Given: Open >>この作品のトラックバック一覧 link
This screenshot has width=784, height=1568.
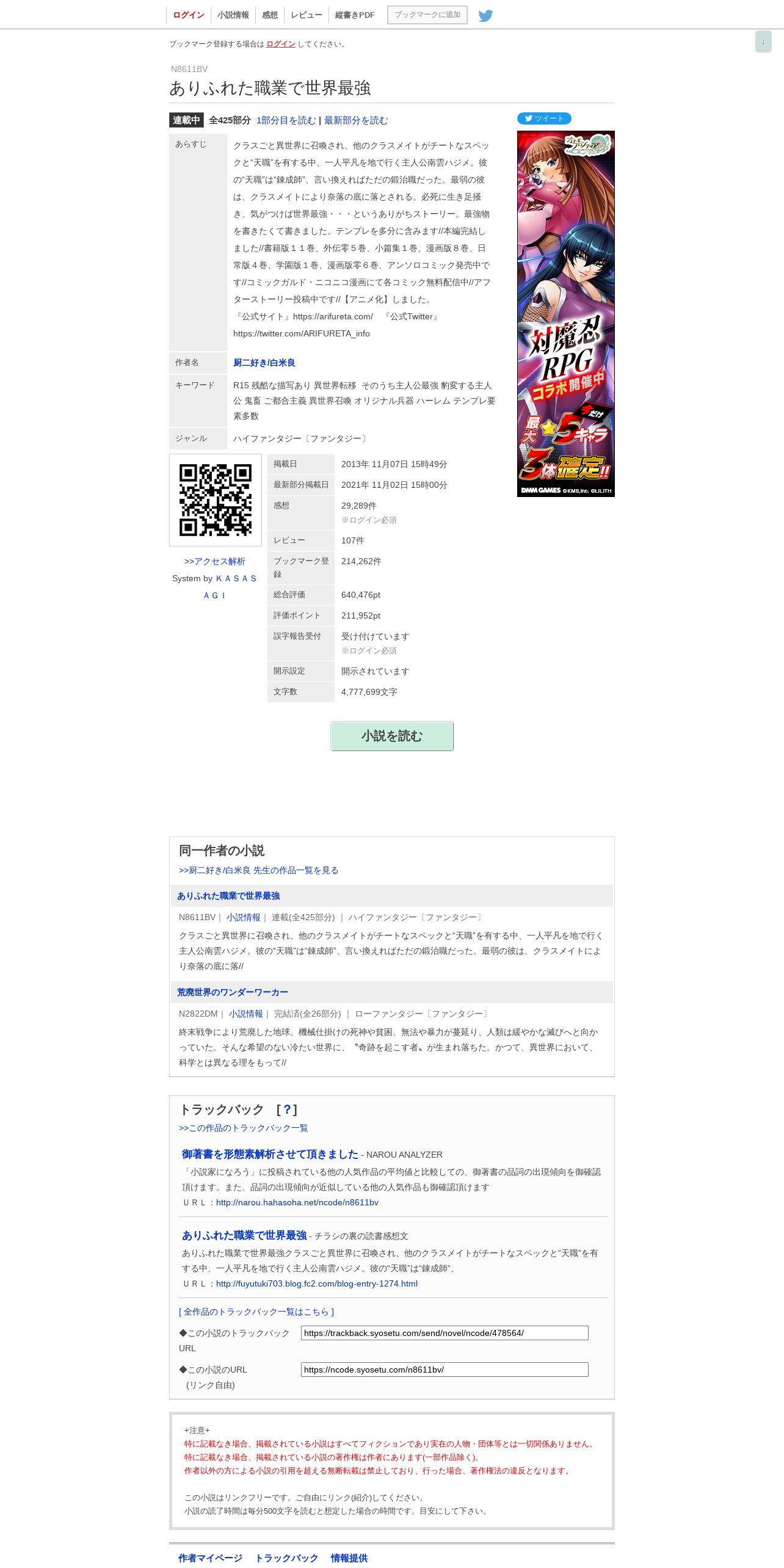Looking at the screenshot, I should pos(244,1128).
